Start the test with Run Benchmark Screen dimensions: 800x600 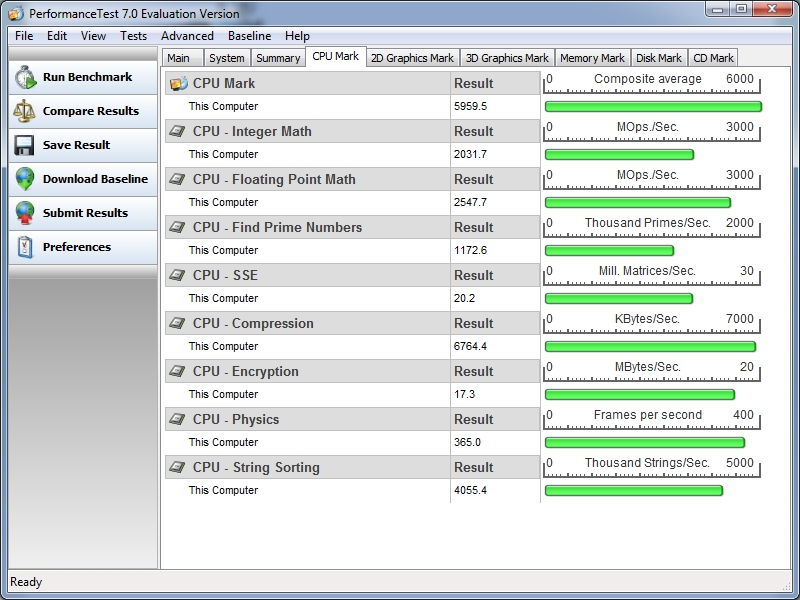(x=83, y=77)
